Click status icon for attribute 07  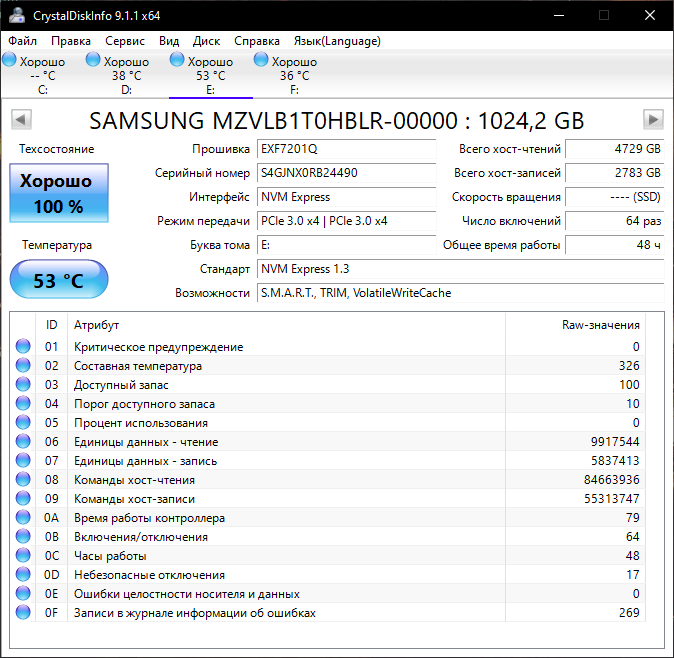tap(23, 460)
